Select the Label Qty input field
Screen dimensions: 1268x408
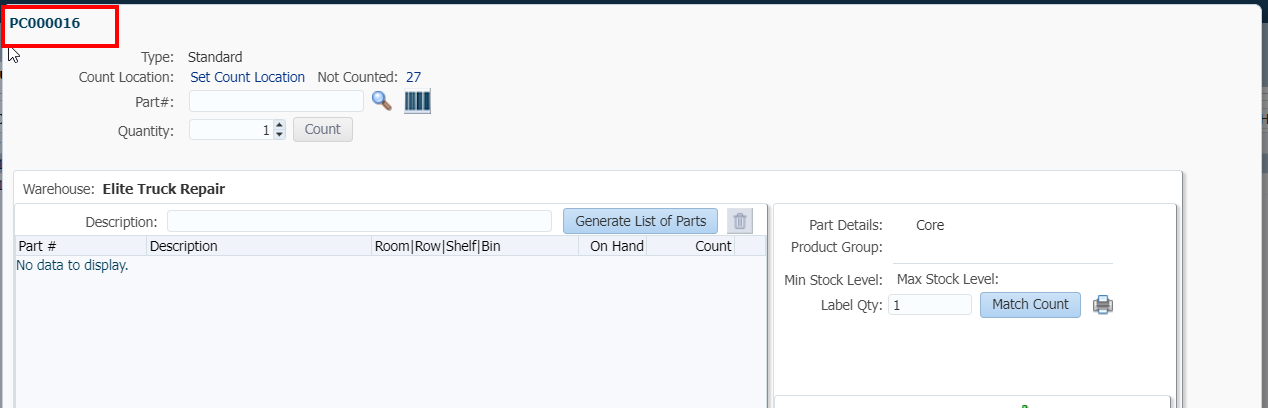[929, 305]
